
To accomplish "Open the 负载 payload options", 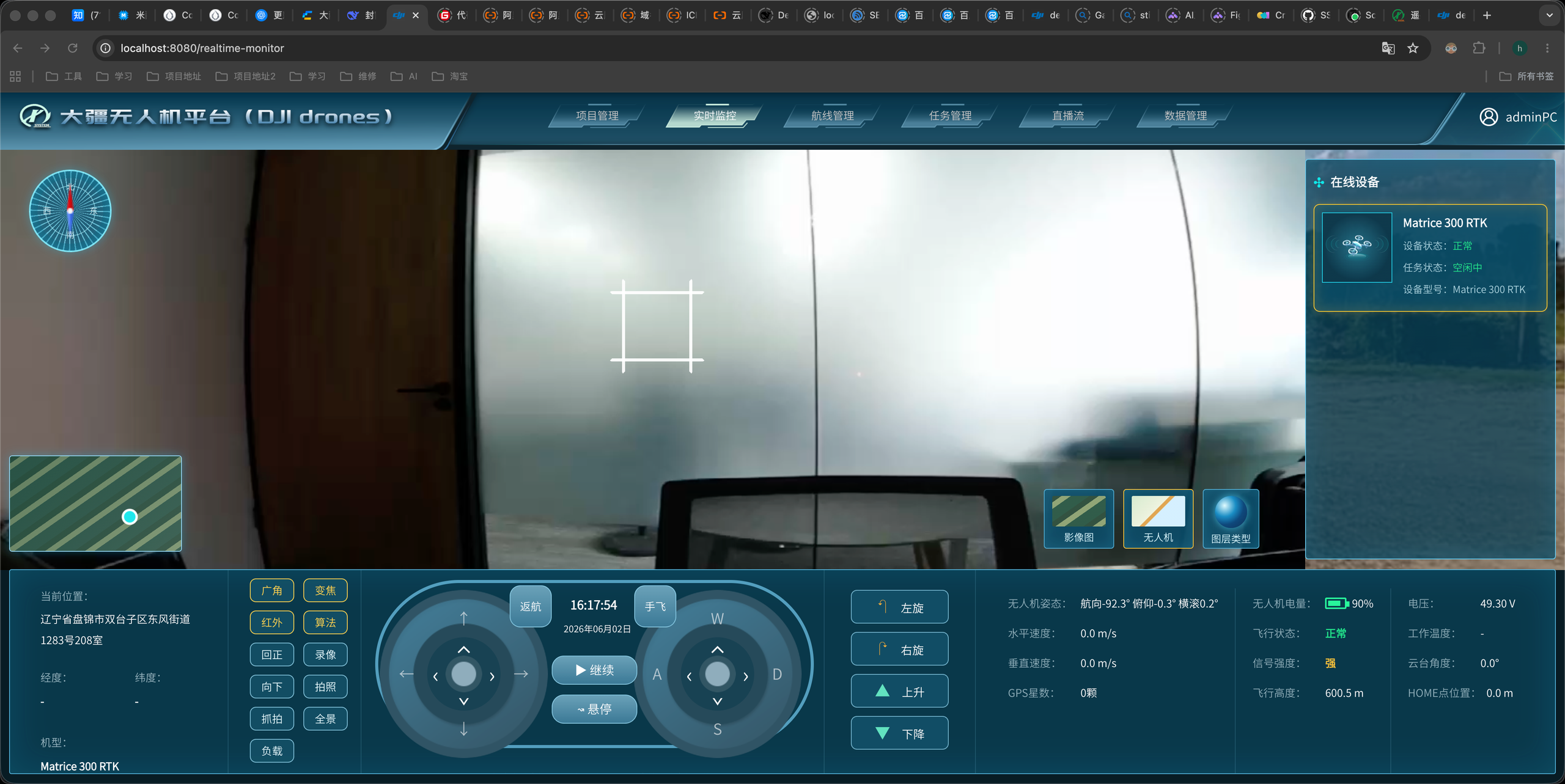I will click(272, 750).
